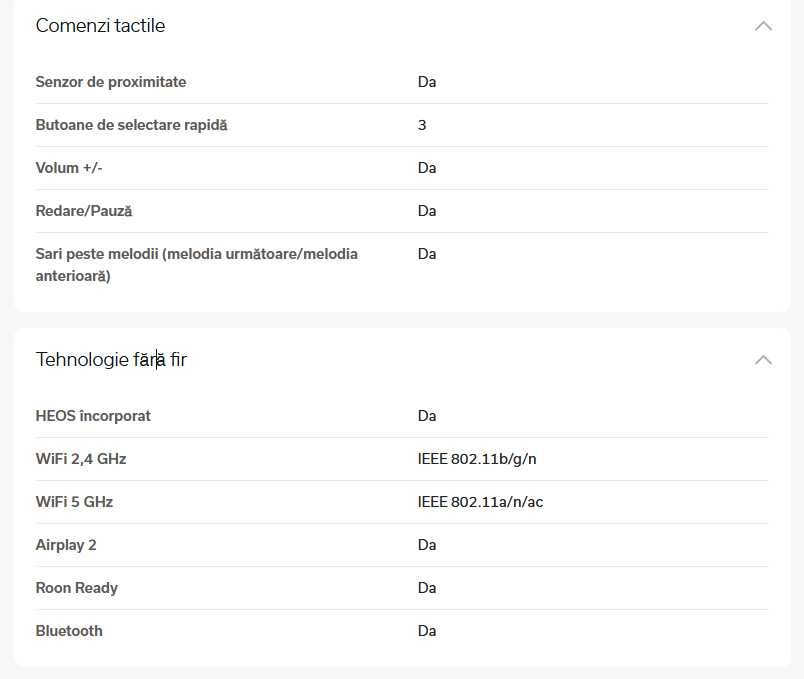
Task: Select the WiFi 5 GHz label
Action: (74, 502)
